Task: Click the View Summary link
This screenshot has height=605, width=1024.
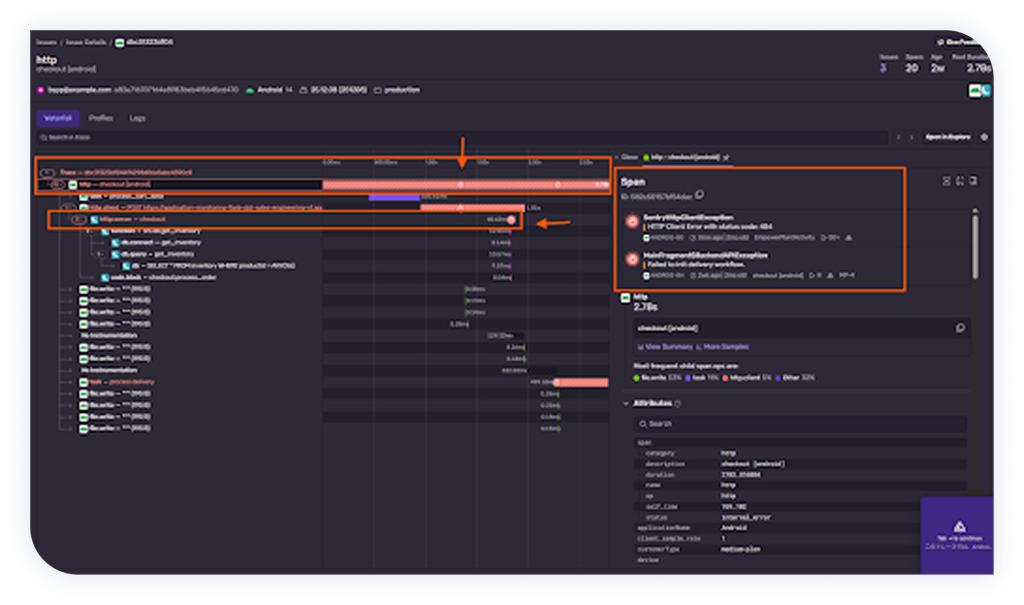Action: click(x=665, y=347)
